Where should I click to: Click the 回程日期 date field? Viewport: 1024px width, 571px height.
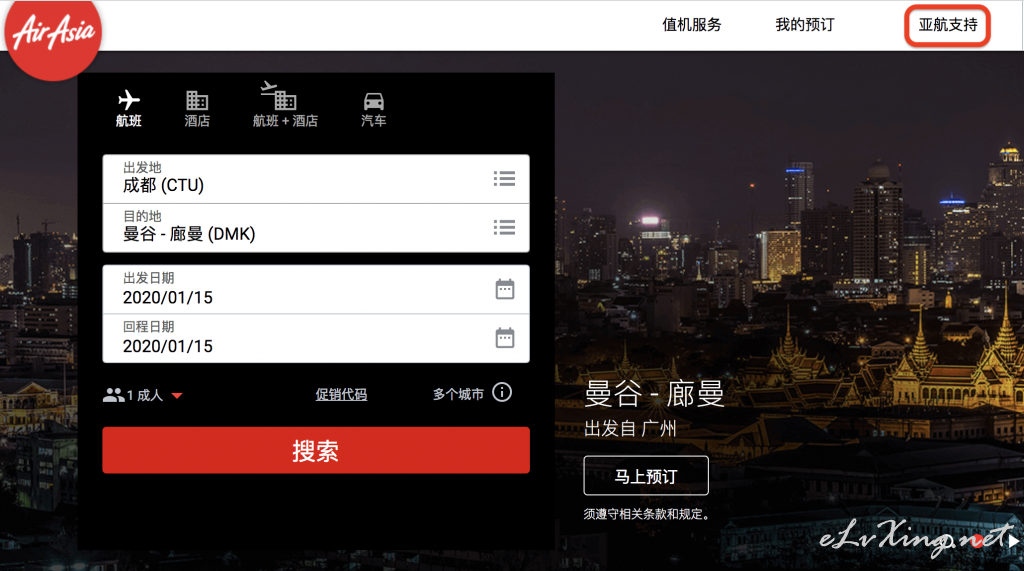point(316,338)
